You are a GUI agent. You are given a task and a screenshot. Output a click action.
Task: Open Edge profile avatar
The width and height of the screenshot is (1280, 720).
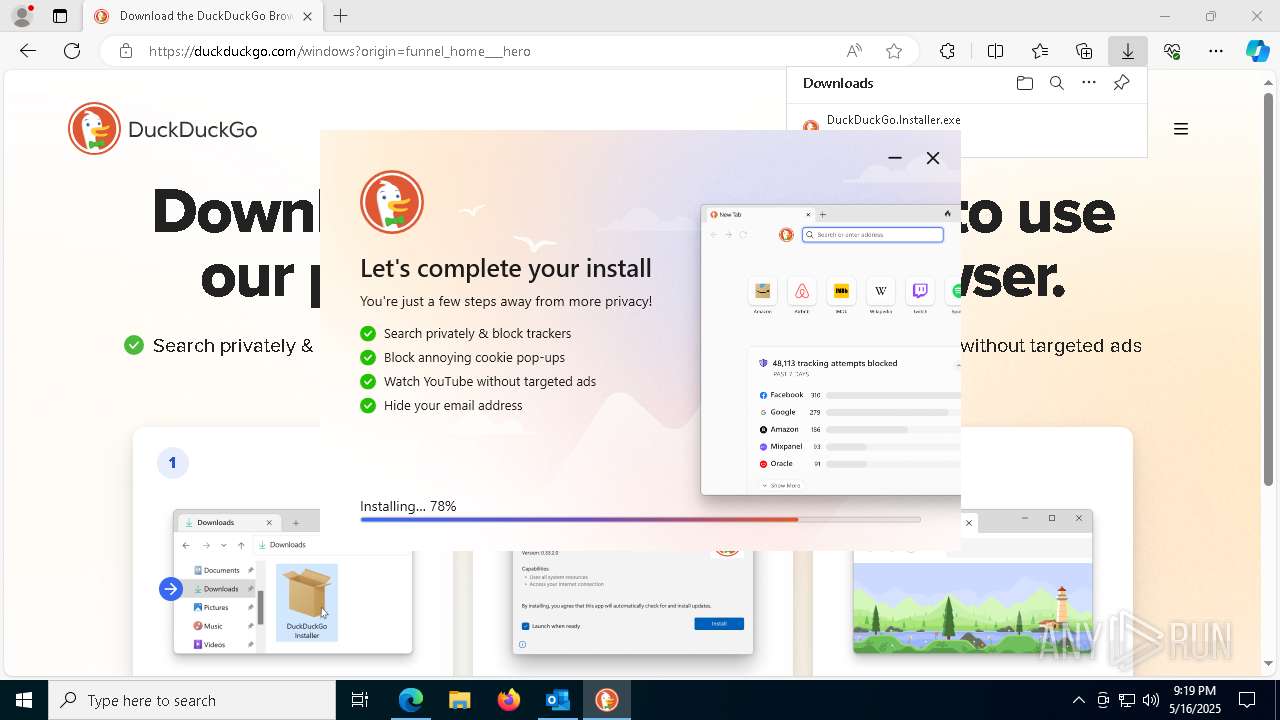(x=22, y=16)
